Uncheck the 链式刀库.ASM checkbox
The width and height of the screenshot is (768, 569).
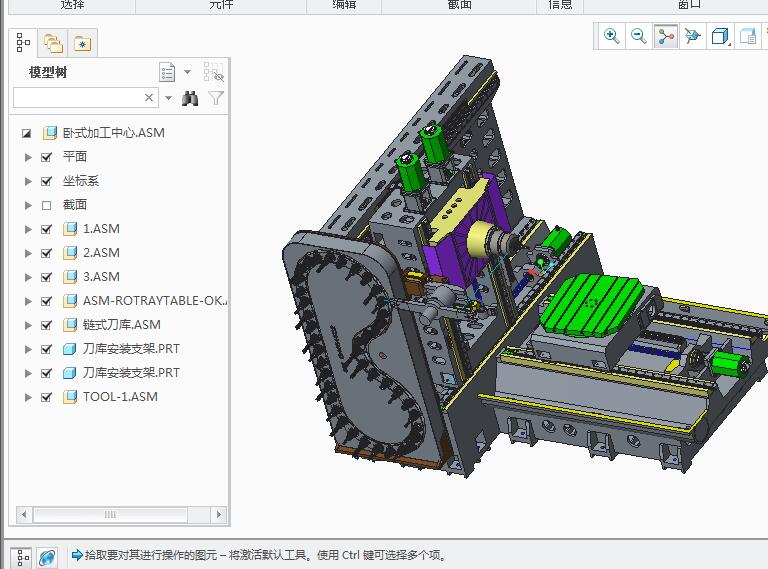click(x=47, y=325)
